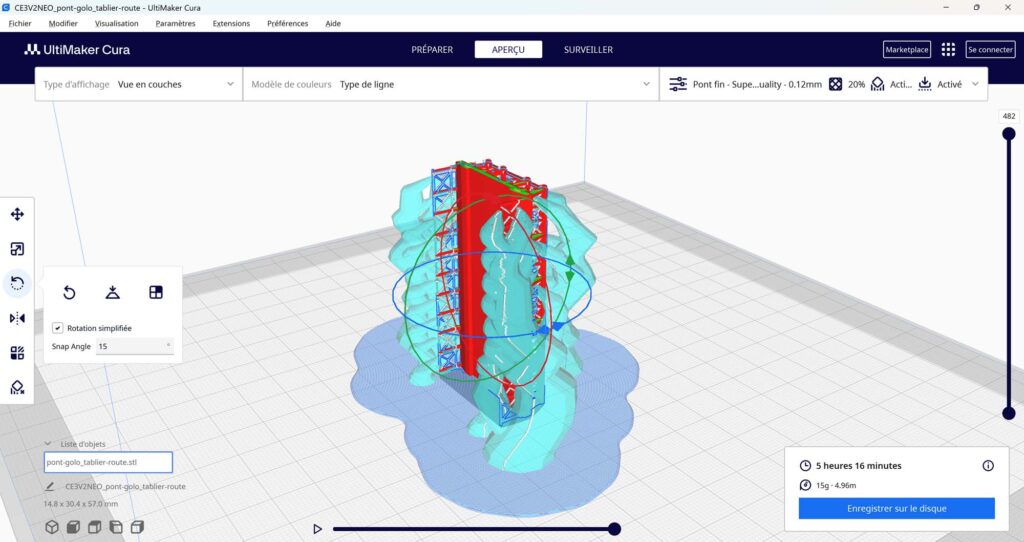Viewport: 1024px width, 542px height.
Task: Click Enregistrer sur le disque button
Action: (x=896, y=508)
